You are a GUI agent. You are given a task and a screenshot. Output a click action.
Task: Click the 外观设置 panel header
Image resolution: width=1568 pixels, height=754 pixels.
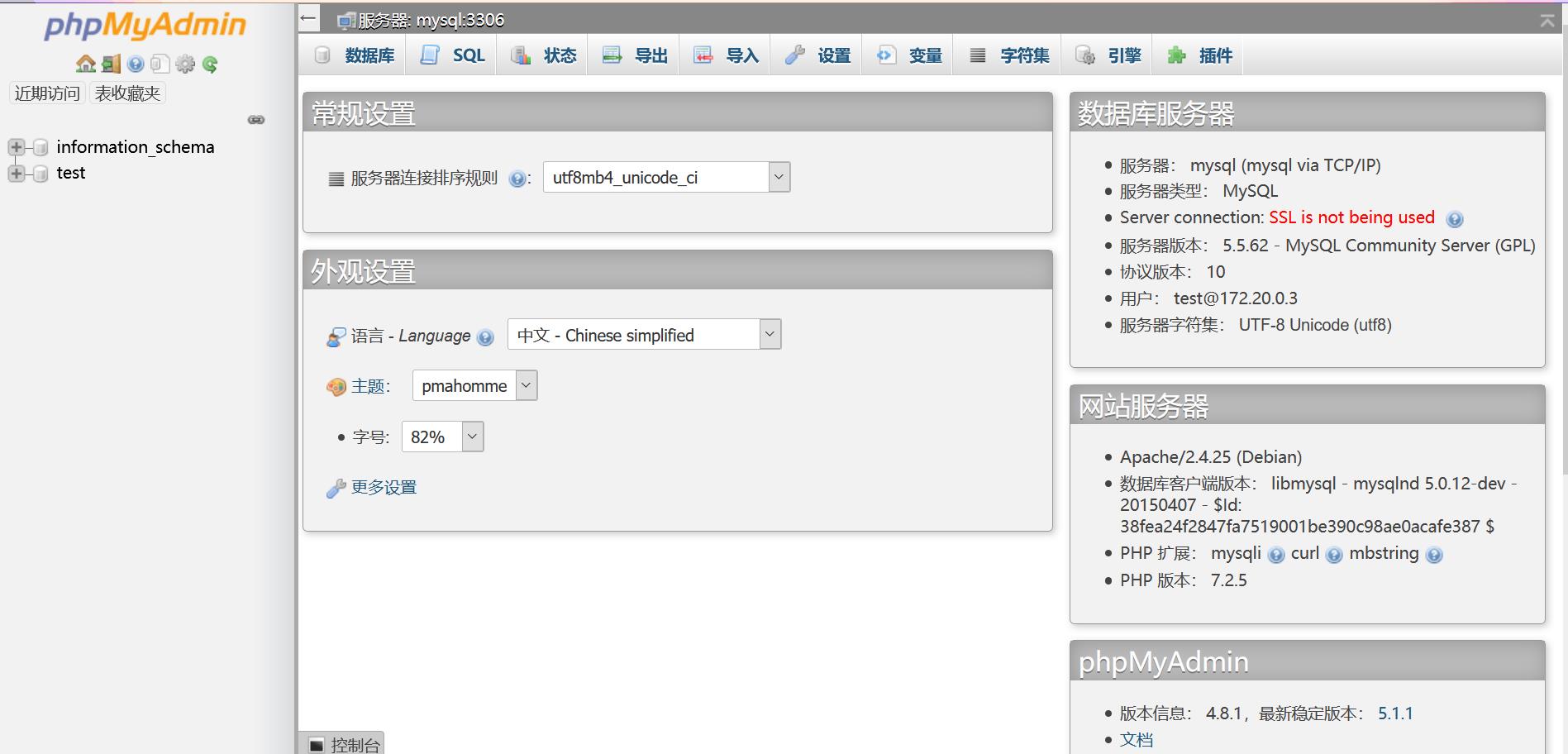(x=678, y=270)
